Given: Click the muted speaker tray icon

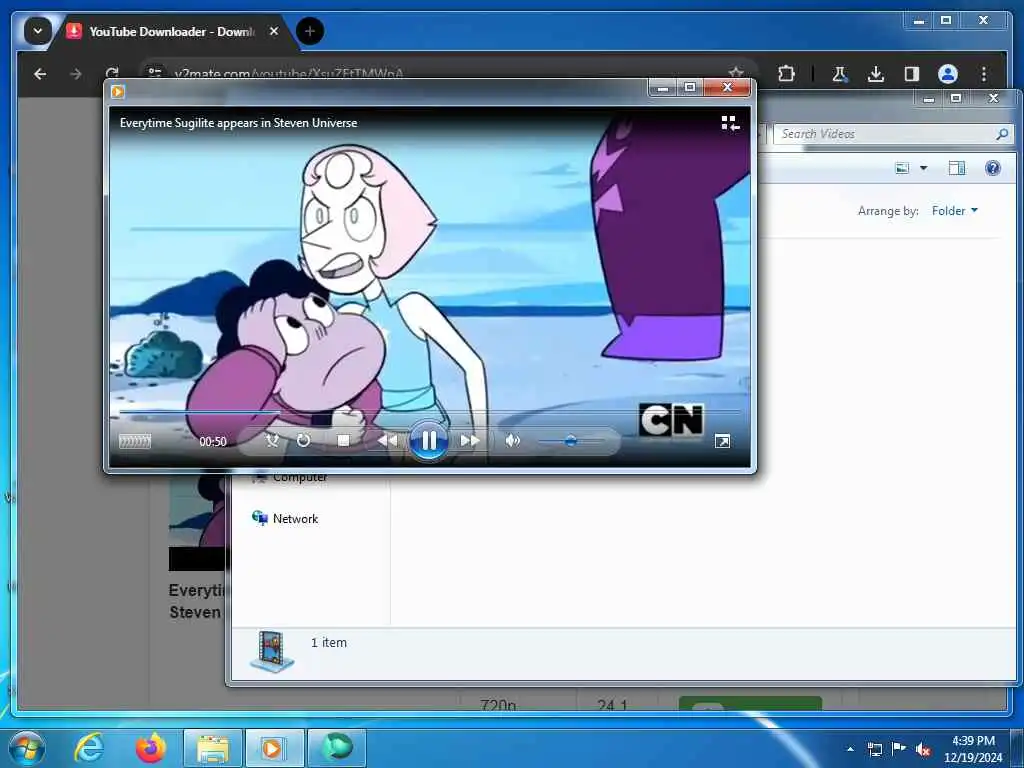Looking at the screenshot, I should (x=923, y=750).
